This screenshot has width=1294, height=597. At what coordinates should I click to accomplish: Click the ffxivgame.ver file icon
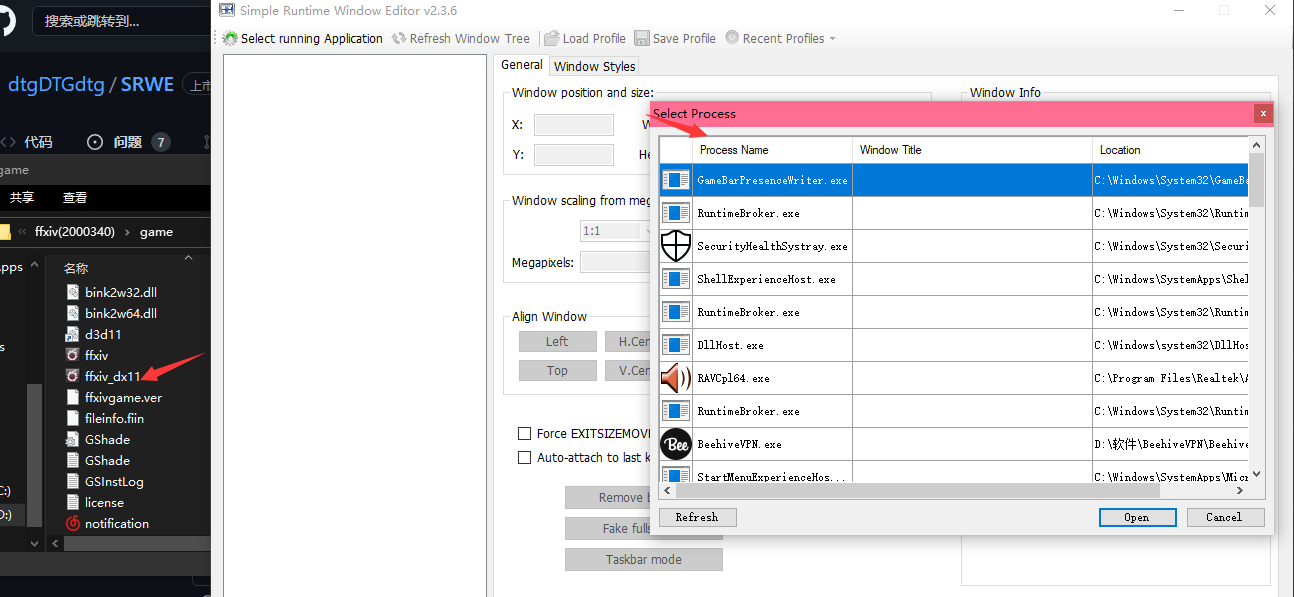[x=72, y=397]
